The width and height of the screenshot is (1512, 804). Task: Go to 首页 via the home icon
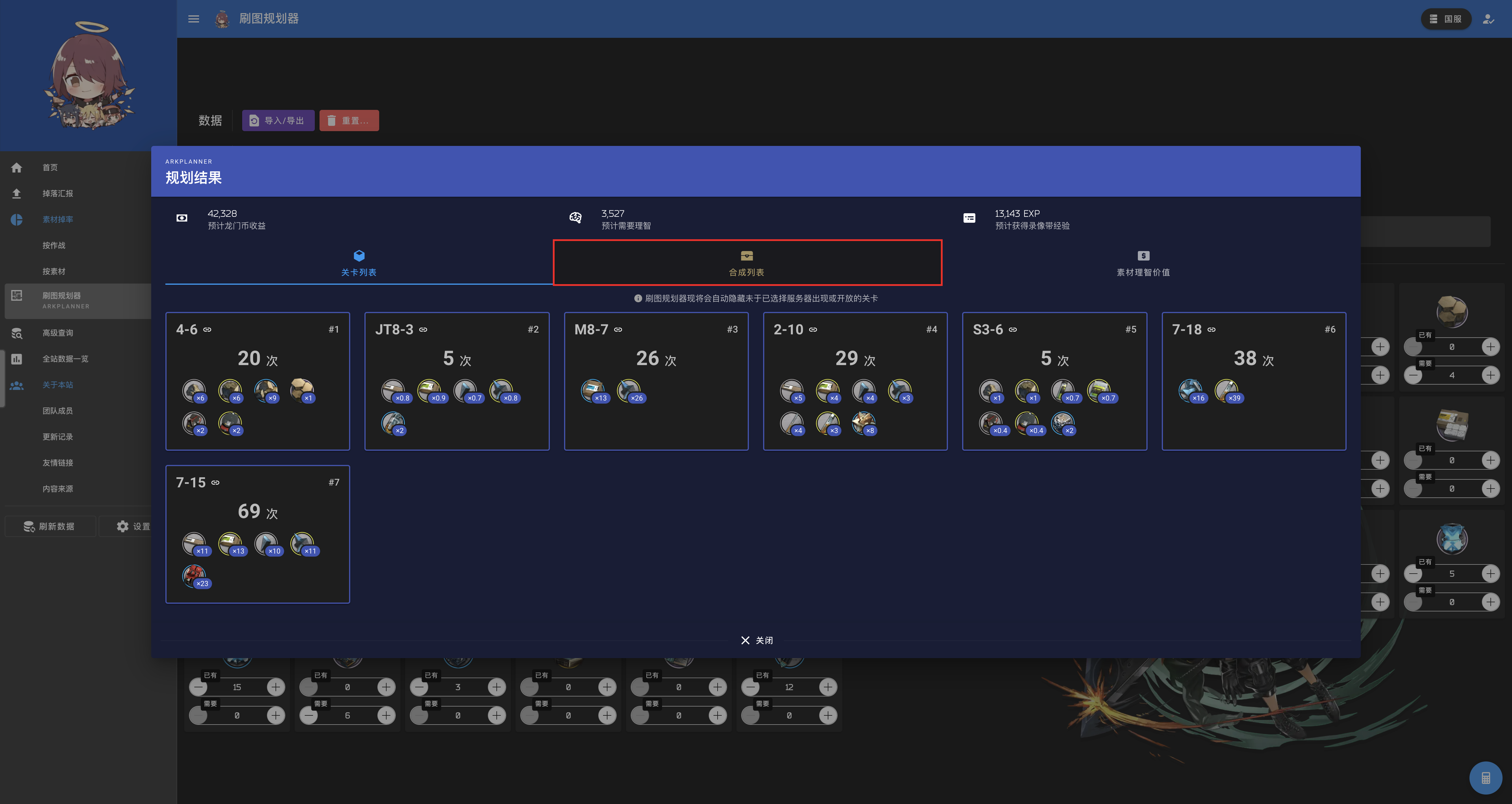[x=50, y=167]
